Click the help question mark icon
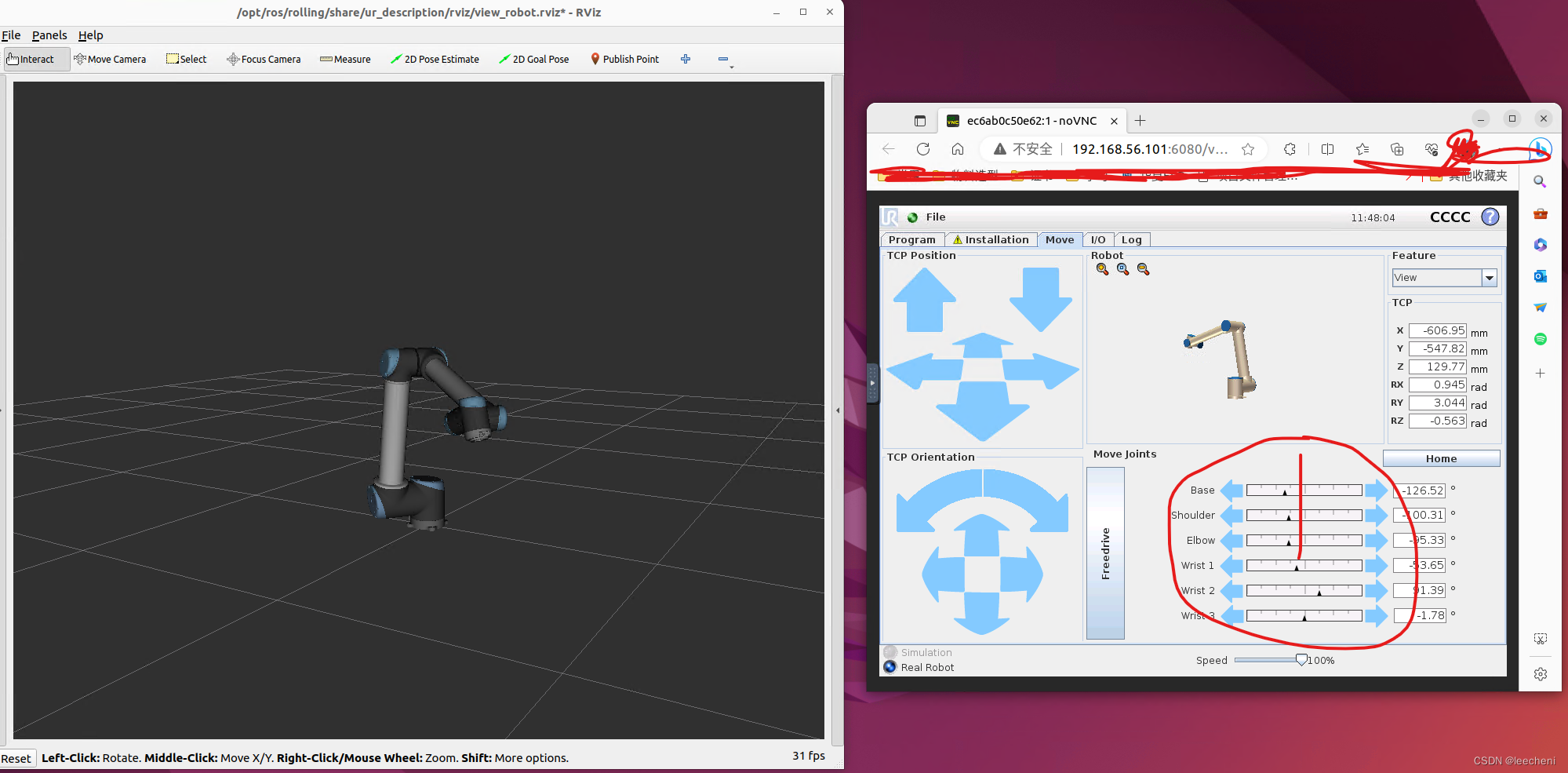Screen dimensions: 1568x773 click(x=1490, y=217)
